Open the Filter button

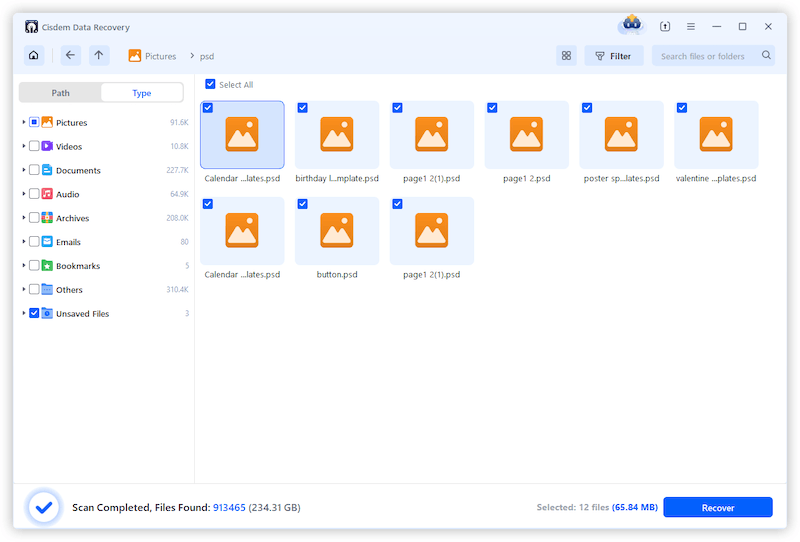(614, 56)
